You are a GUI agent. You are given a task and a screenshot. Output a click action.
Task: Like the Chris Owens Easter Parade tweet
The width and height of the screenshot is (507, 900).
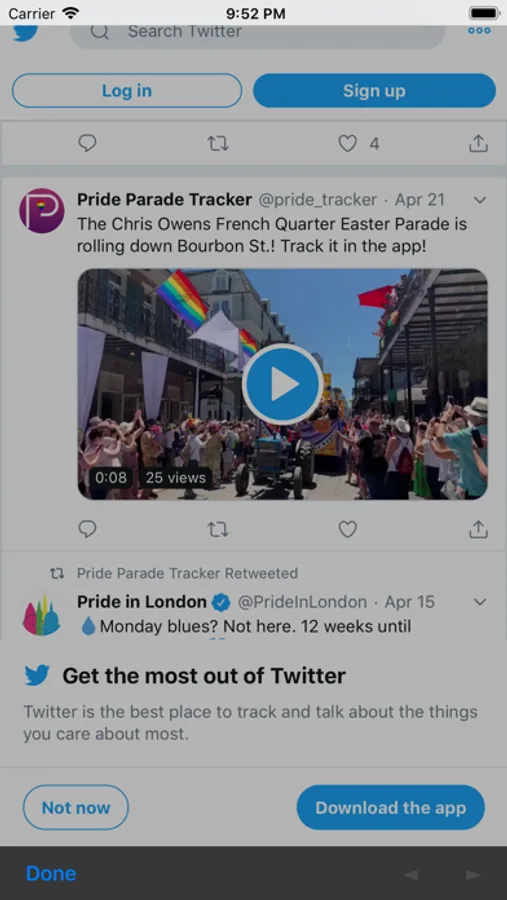coord(347,529)
